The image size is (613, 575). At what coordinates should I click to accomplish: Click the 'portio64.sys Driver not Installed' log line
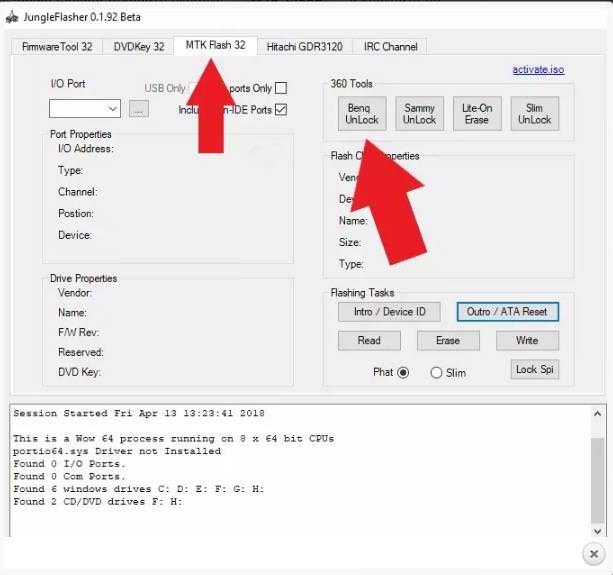(117, 451)
